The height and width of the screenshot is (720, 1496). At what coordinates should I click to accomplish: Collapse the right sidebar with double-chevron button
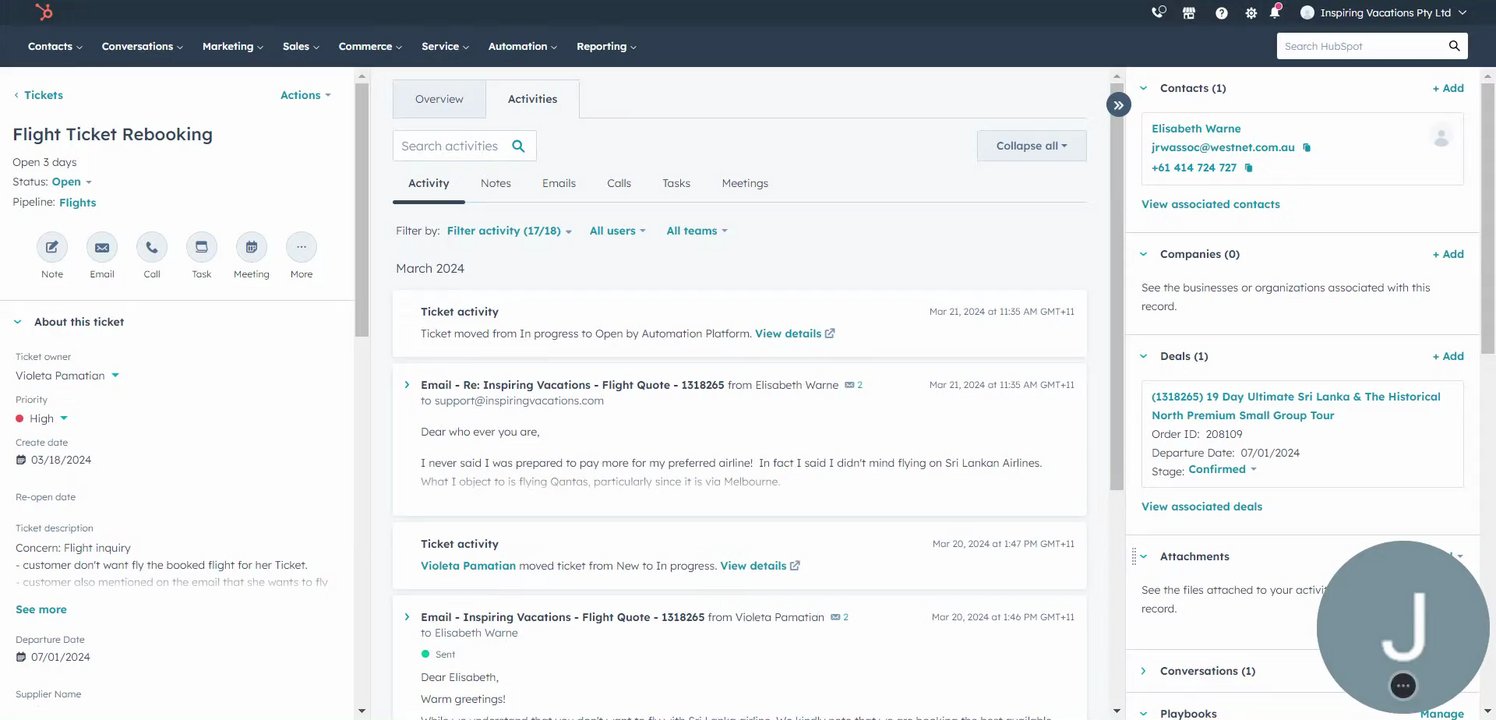coord(1118,105)
